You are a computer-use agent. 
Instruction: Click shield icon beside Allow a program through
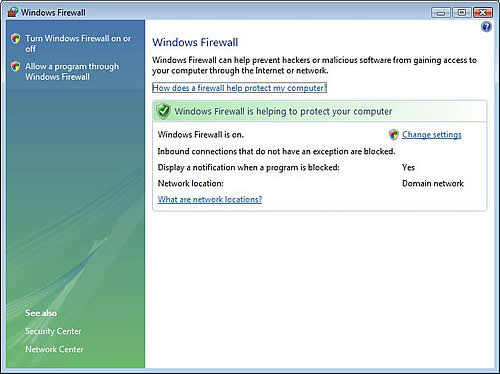[x=15, y=66]
